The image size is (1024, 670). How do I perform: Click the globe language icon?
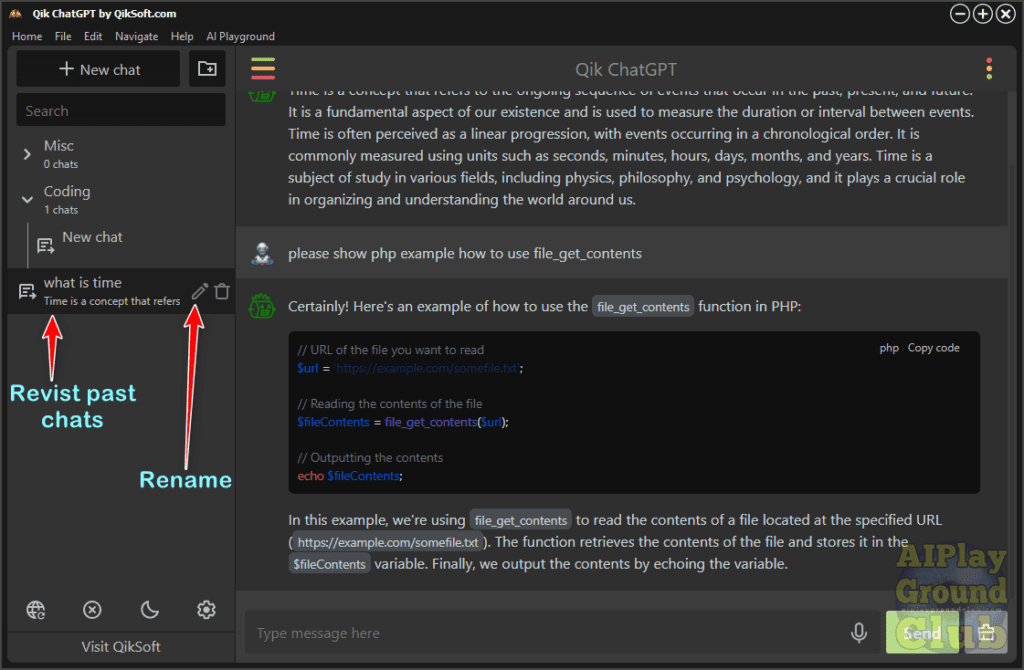point(36,609)
